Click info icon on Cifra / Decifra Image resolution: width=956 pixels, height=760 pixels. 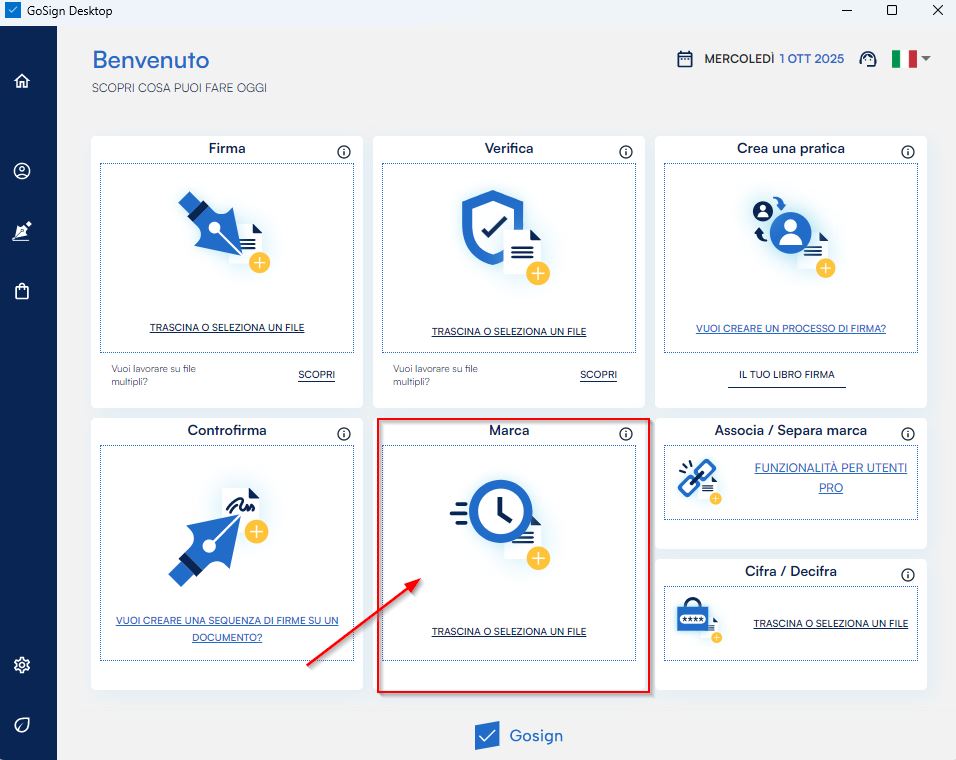(908, 575)
